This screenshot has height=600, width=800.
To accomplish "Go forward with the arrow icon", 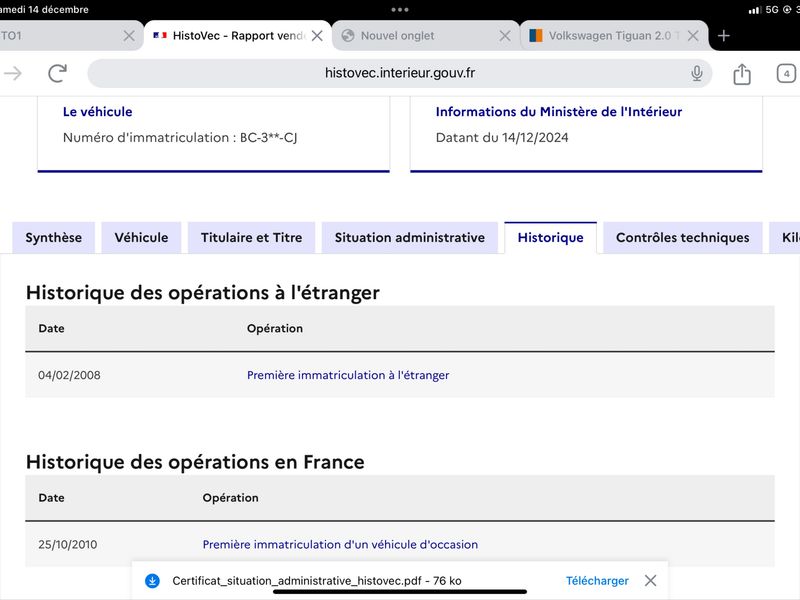I will (x=13, y=73).
